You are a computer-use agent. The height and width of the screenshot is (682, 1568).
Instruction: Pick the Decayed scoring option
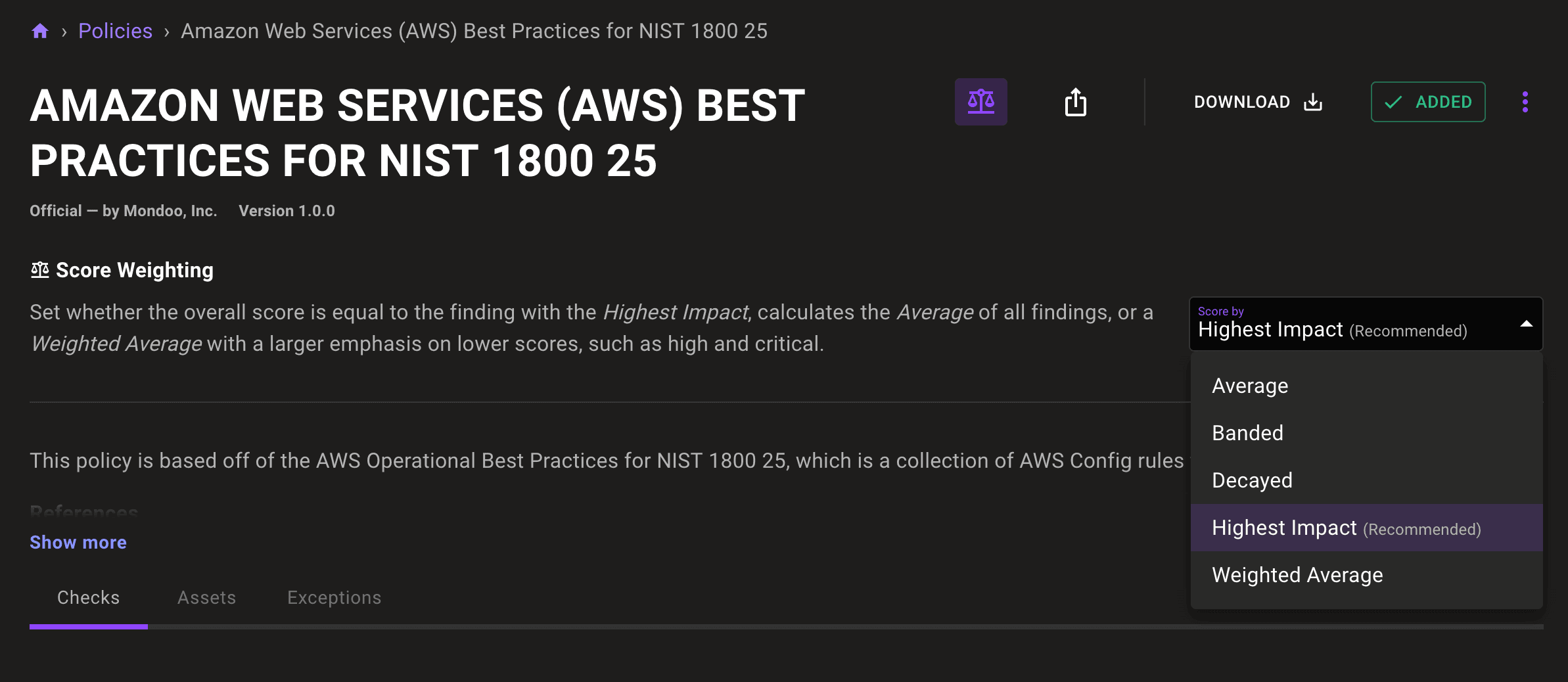pos(1252,480)
